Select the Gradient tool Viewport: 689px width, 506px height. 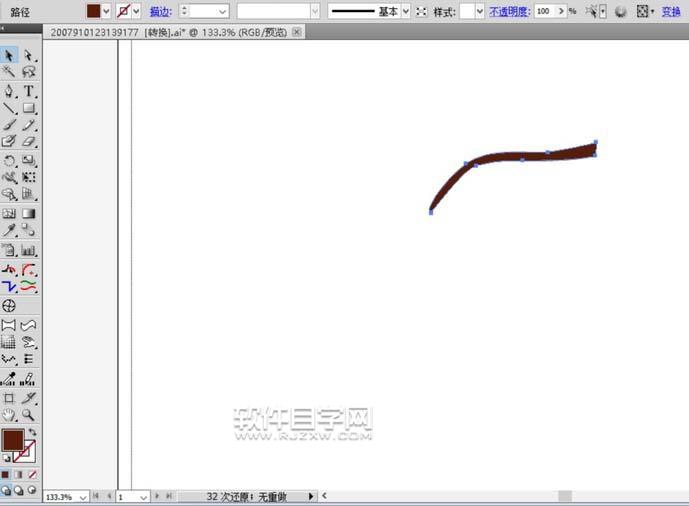[x=29, y=214]
